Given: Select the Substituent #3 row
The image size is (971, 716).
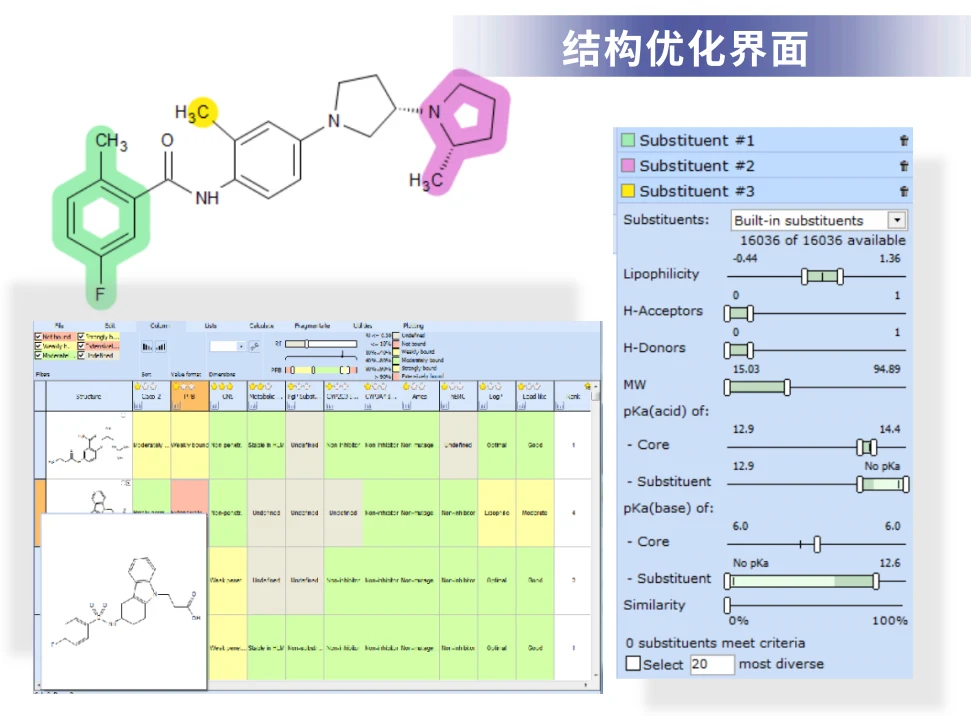Looking at the screenshot, I should tap(764, 191).
